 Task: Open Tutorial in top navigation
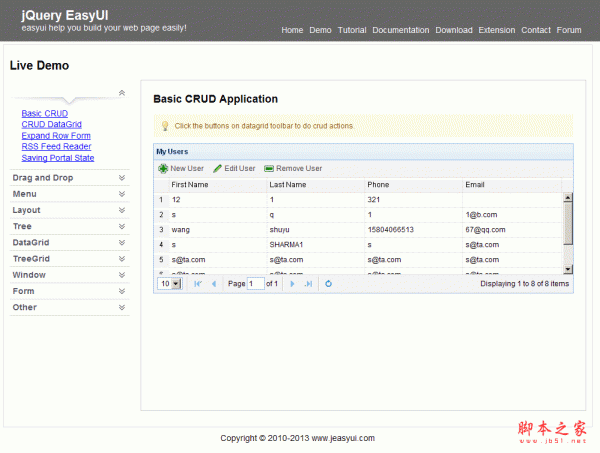(x=352, y=30)
